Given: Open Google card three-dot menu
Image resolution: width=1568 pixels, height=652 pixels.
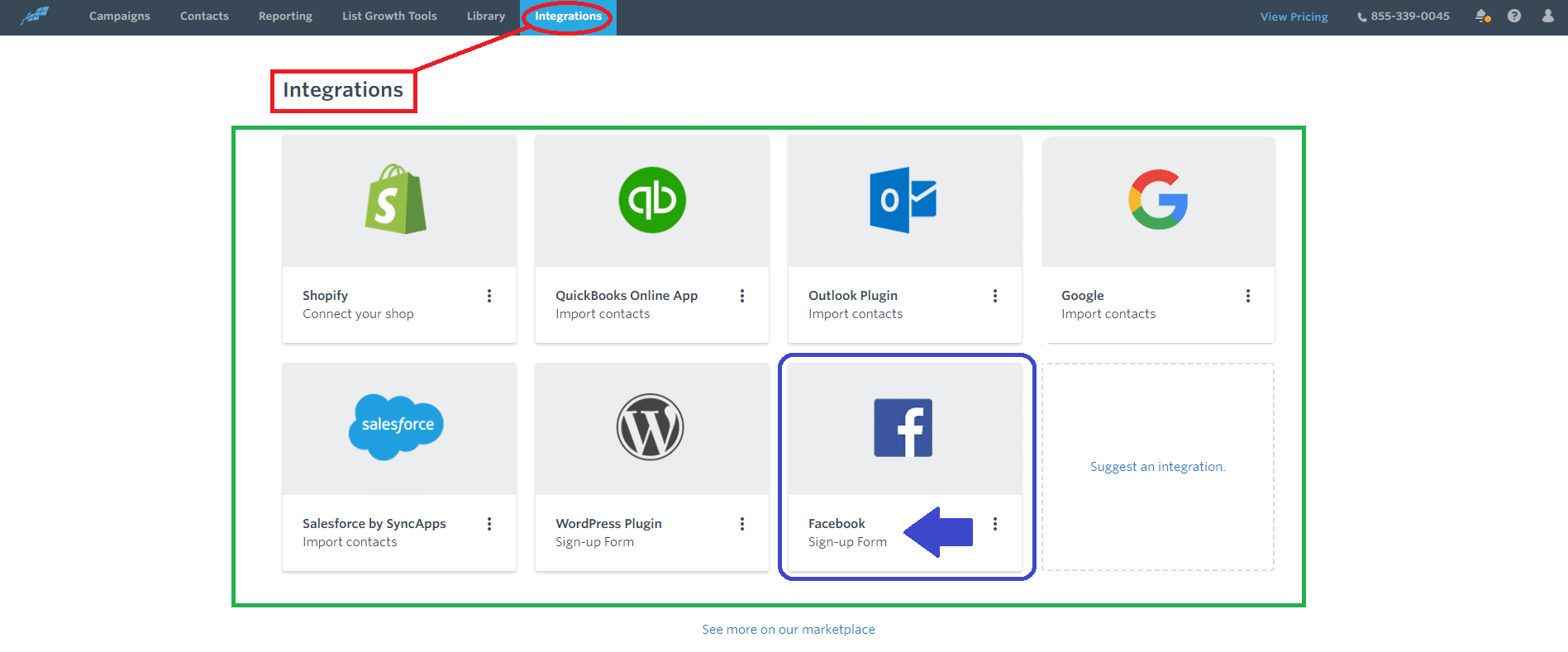Looking at the screenshot, I should 1248,296.
